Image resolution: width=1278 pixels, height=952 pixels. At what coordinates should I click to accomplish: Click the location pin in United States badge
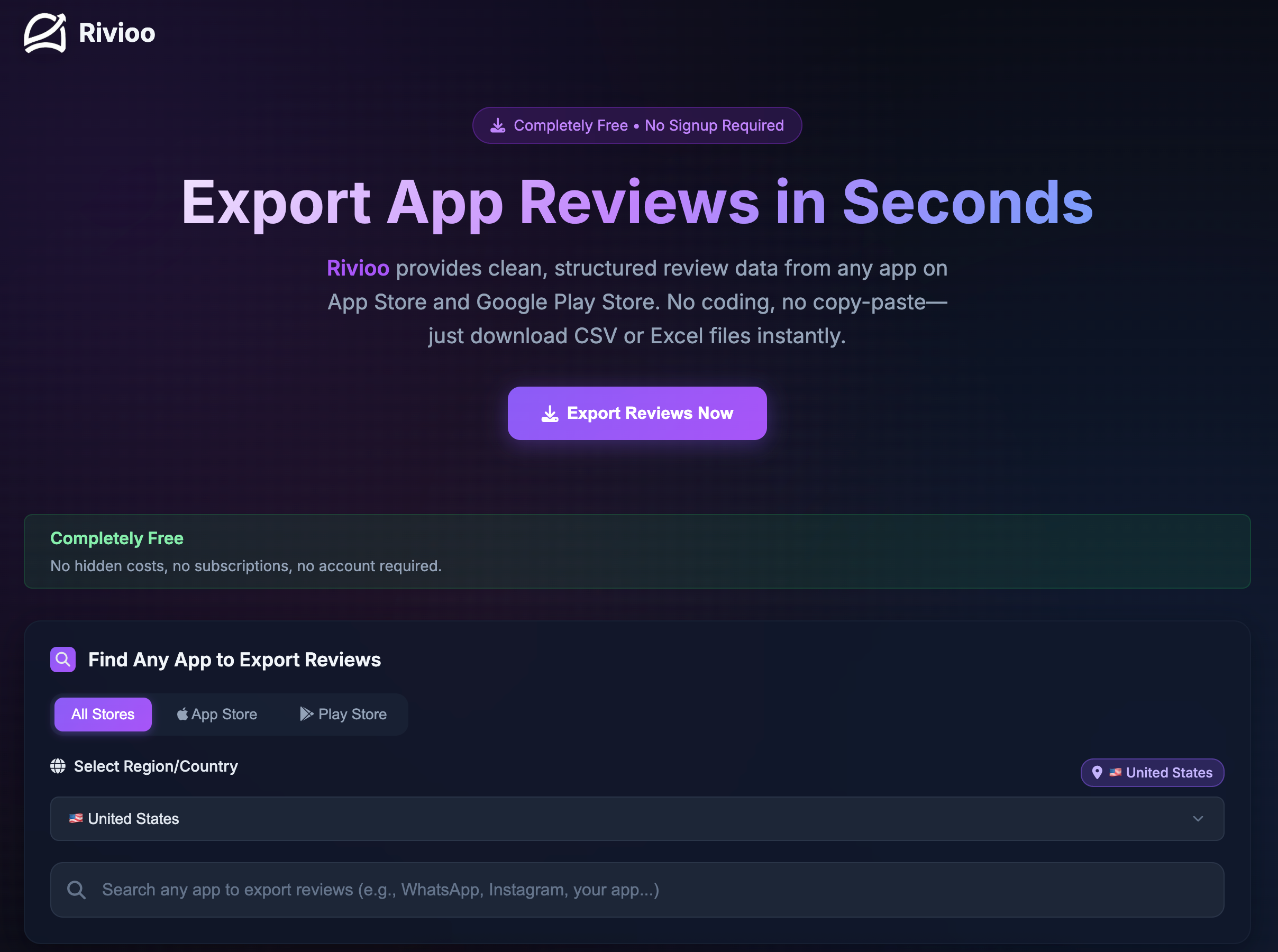[1097, 773]
